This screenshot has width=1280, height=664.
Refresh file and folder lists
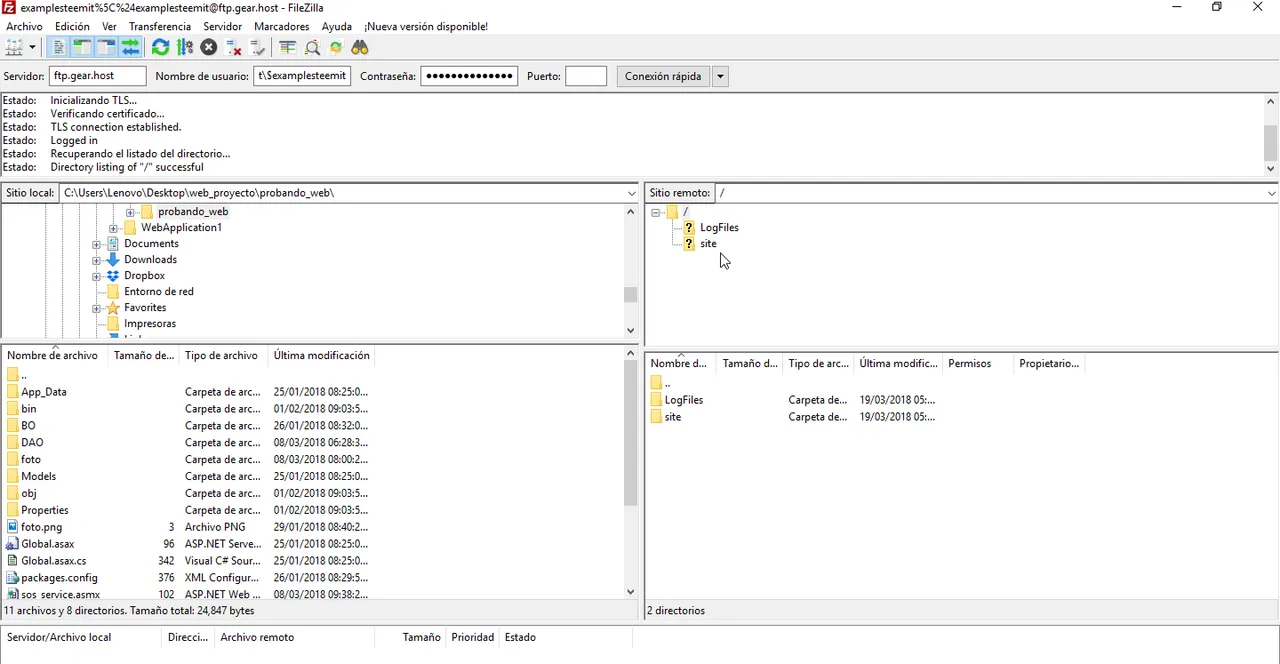[x=160, y=47]
